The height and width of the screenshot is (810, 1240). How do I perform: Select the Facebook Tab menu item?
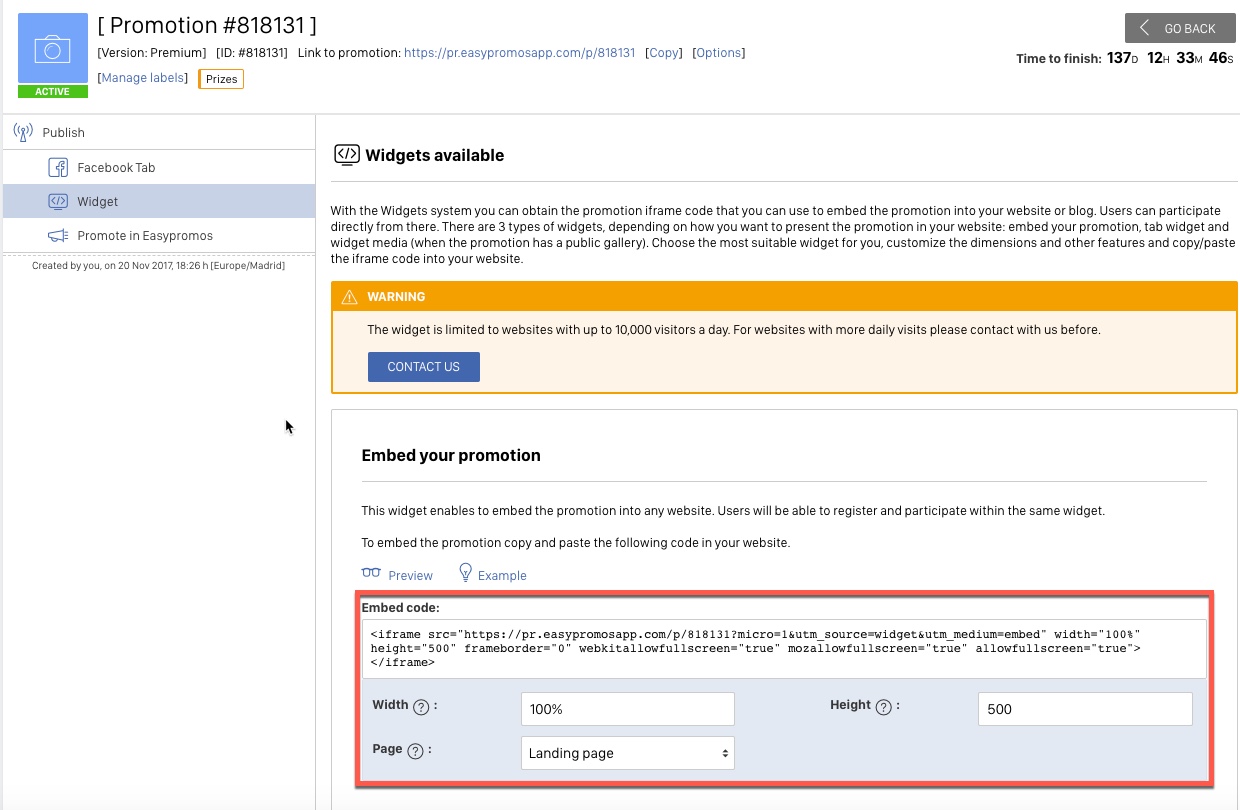click(x=158, y=167)
